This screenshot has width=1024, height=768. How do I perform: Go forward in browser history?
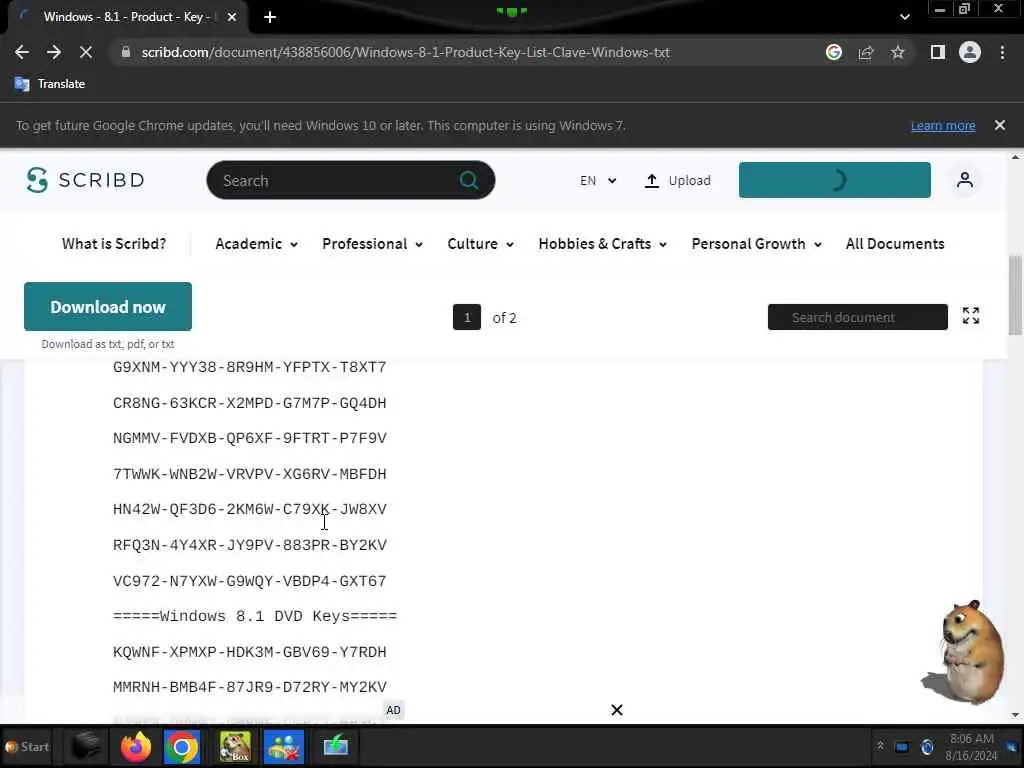coord(54,52)
